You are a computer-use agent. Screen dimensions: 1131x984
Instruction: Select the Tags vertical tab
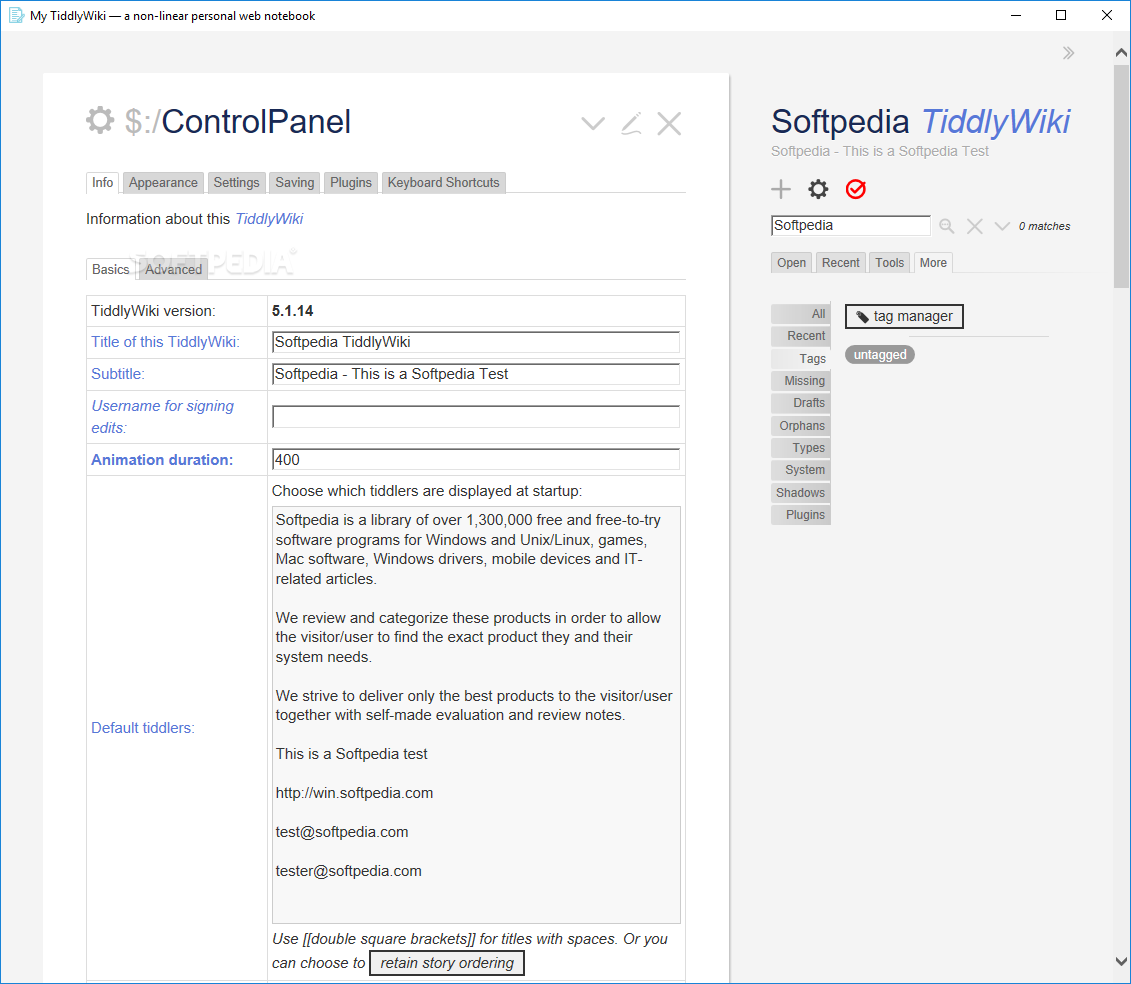point(801,359)
